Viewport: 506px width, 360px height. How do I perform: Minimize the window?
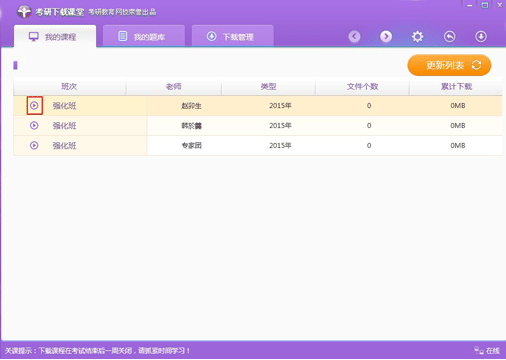coord(470,5)
